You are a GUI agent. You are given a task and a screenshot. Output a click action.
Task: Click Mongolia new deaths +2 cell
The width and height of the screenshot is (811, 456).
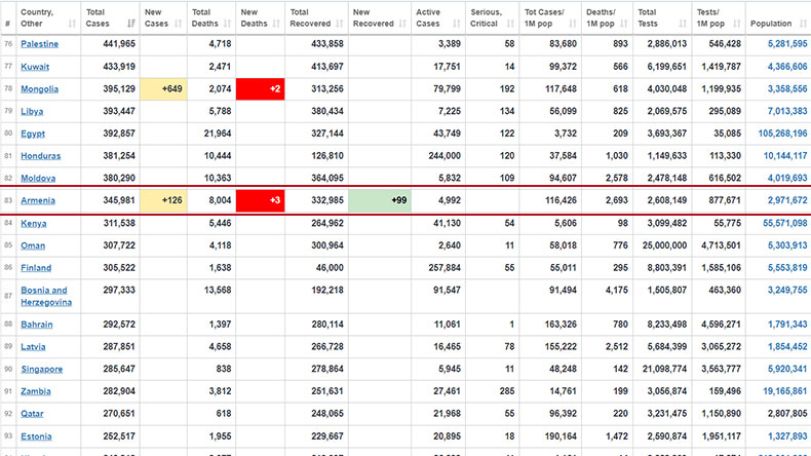point(260,89)
